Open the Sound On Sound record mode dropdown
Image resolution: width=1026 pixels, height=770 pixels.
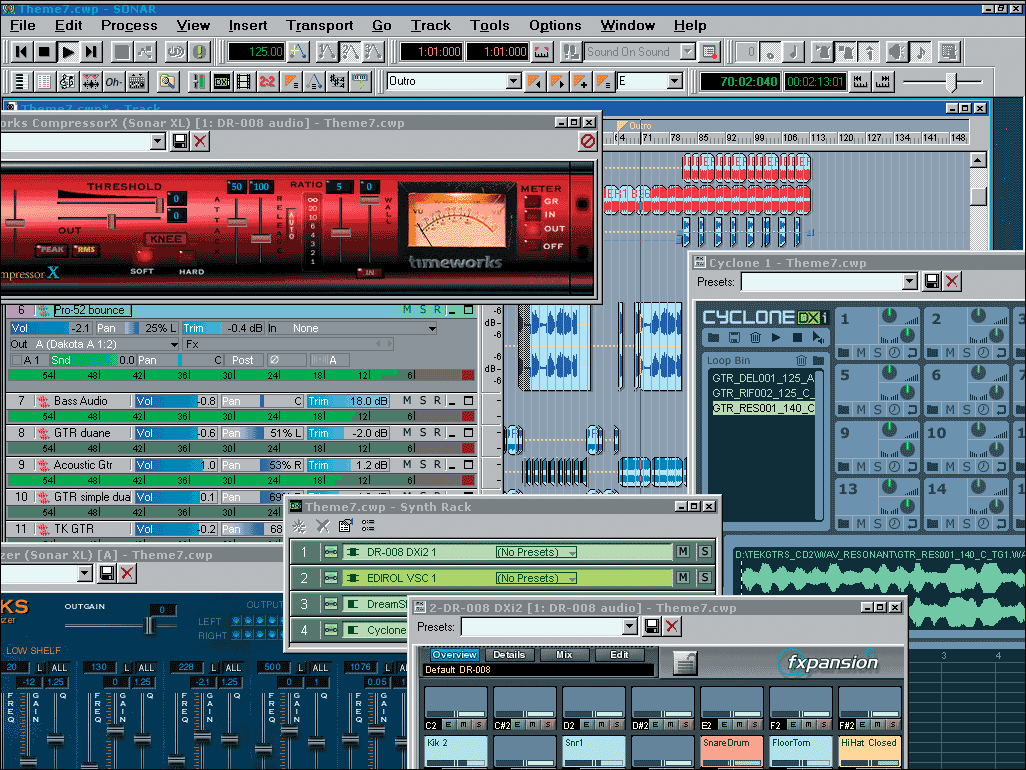[687, 52]
